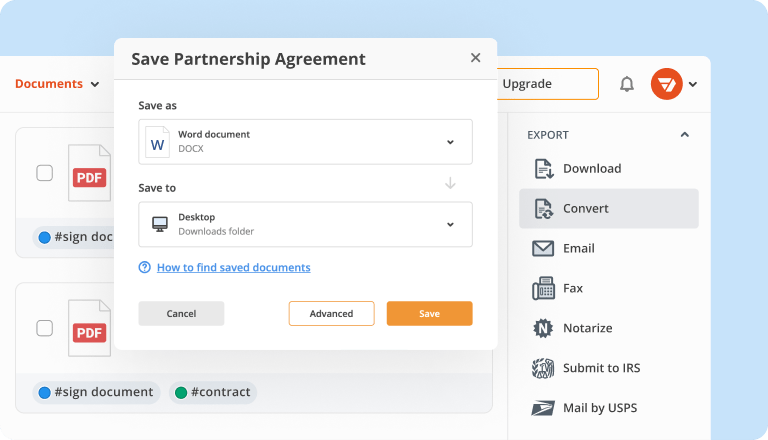
Task: Click the Download export icon
Action: (x=544, y=169)
